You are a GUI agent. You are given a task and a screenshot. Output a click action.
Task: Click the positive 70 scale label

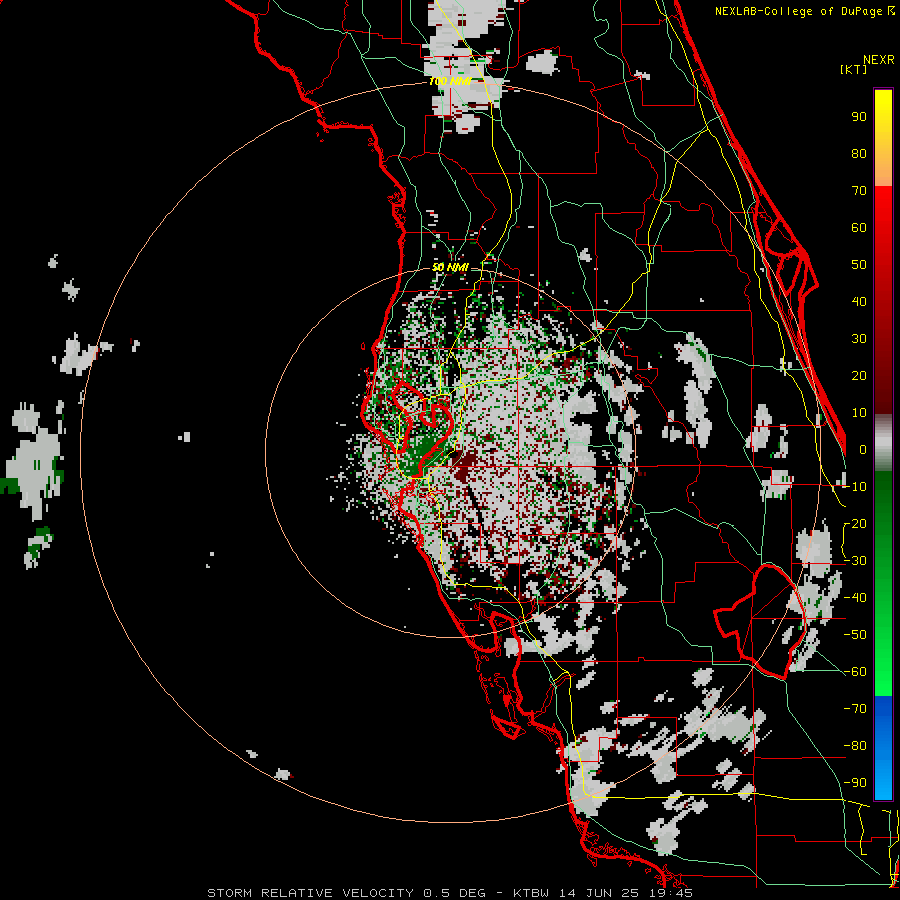[x=859, y=191]
